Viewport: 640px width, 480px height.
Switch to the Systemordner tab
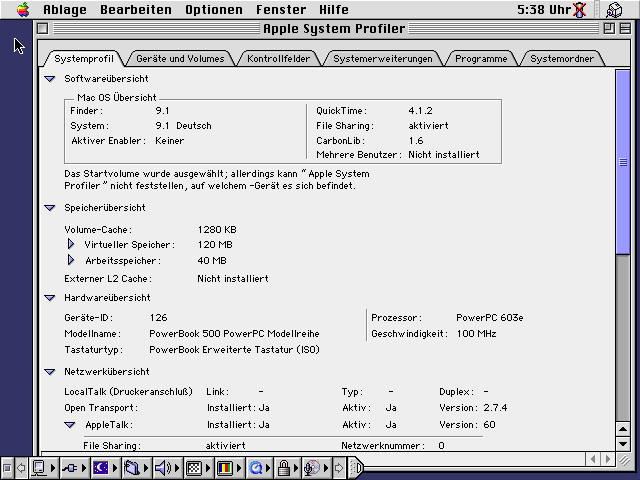click(x=562, y=59)
